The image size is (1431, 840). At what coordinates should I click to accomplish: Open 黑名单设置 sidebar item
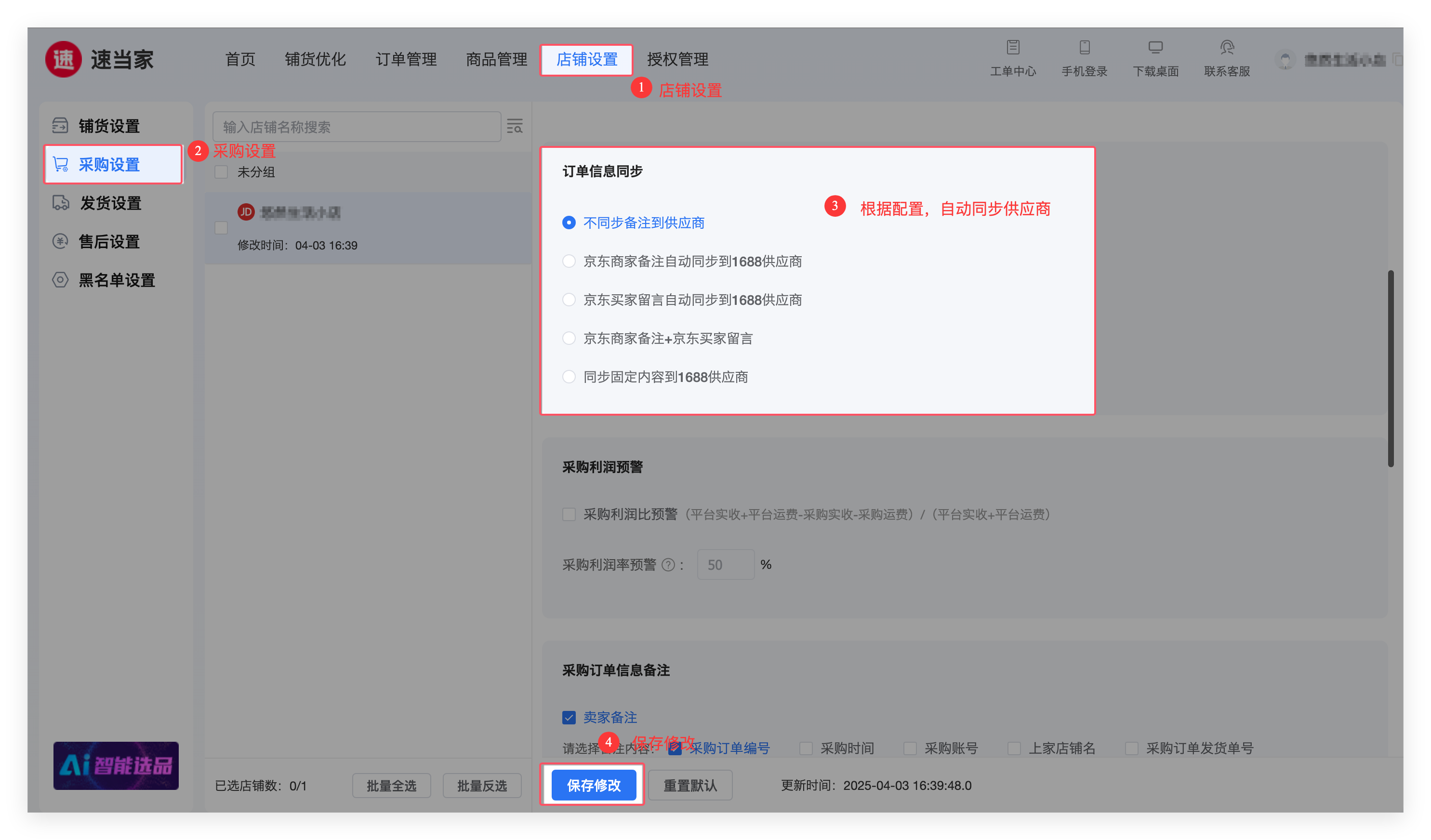click(117, 280)
